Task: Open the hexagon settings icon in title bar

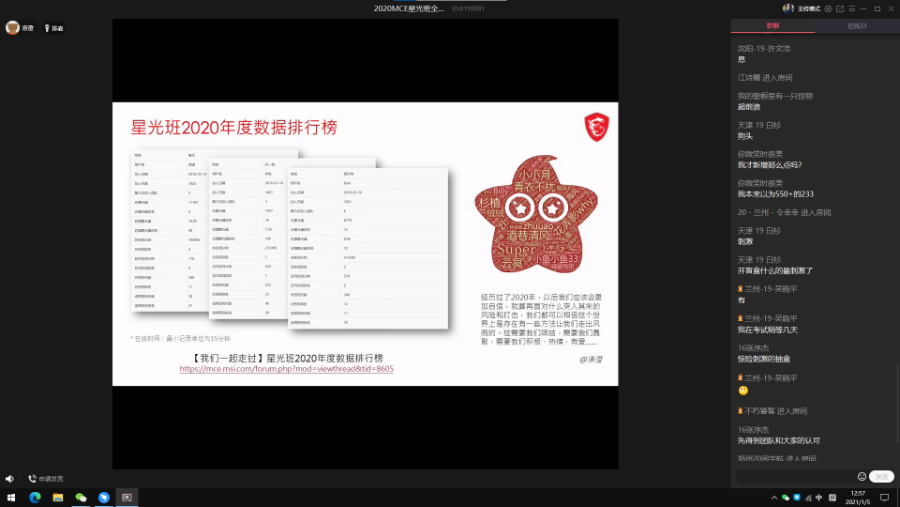Action: coord(828,9)
